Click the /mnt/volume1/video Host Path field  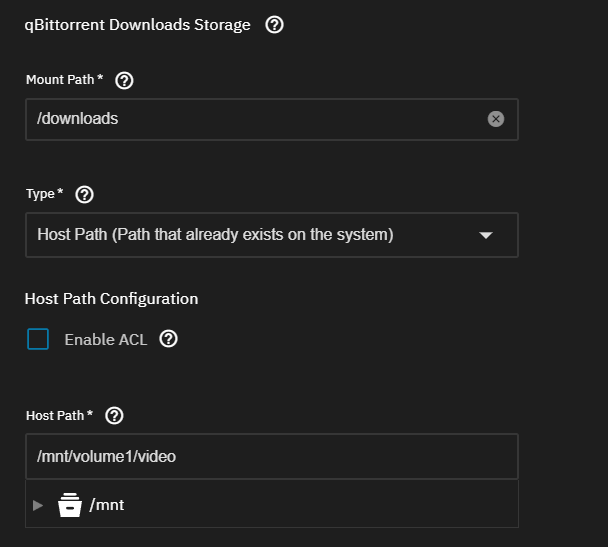point(272,457)
